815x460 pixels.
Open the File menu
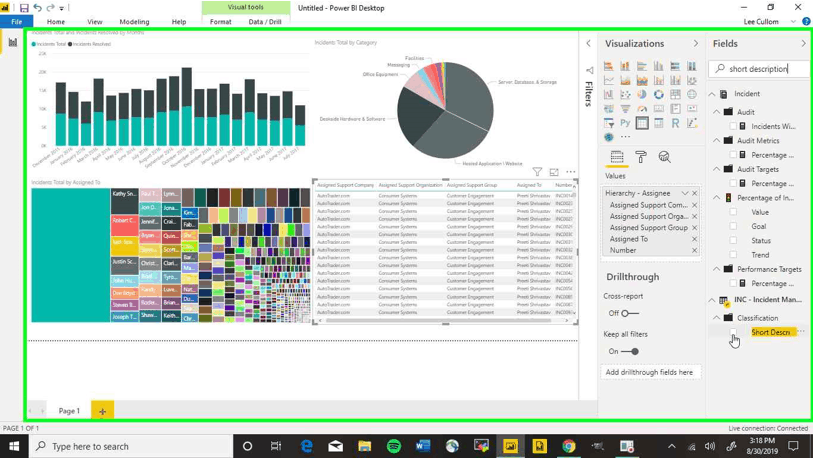(x=17, y=22)
